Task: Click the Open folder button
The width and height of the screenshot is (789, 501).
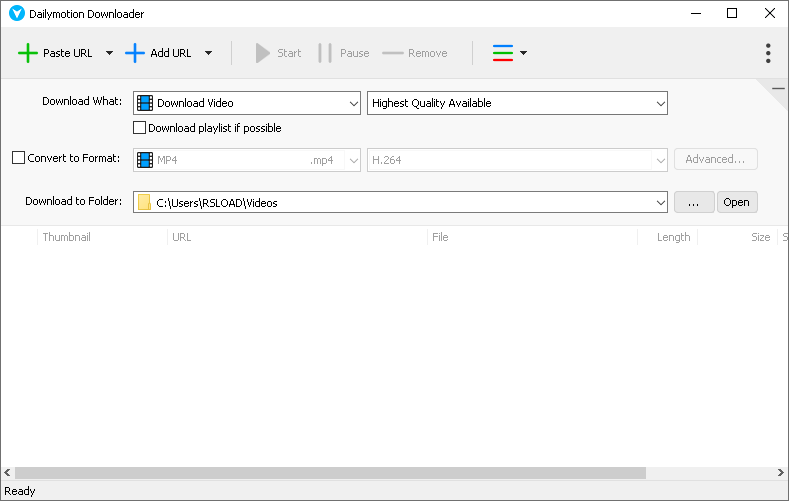Action: (x=737, y=202)
